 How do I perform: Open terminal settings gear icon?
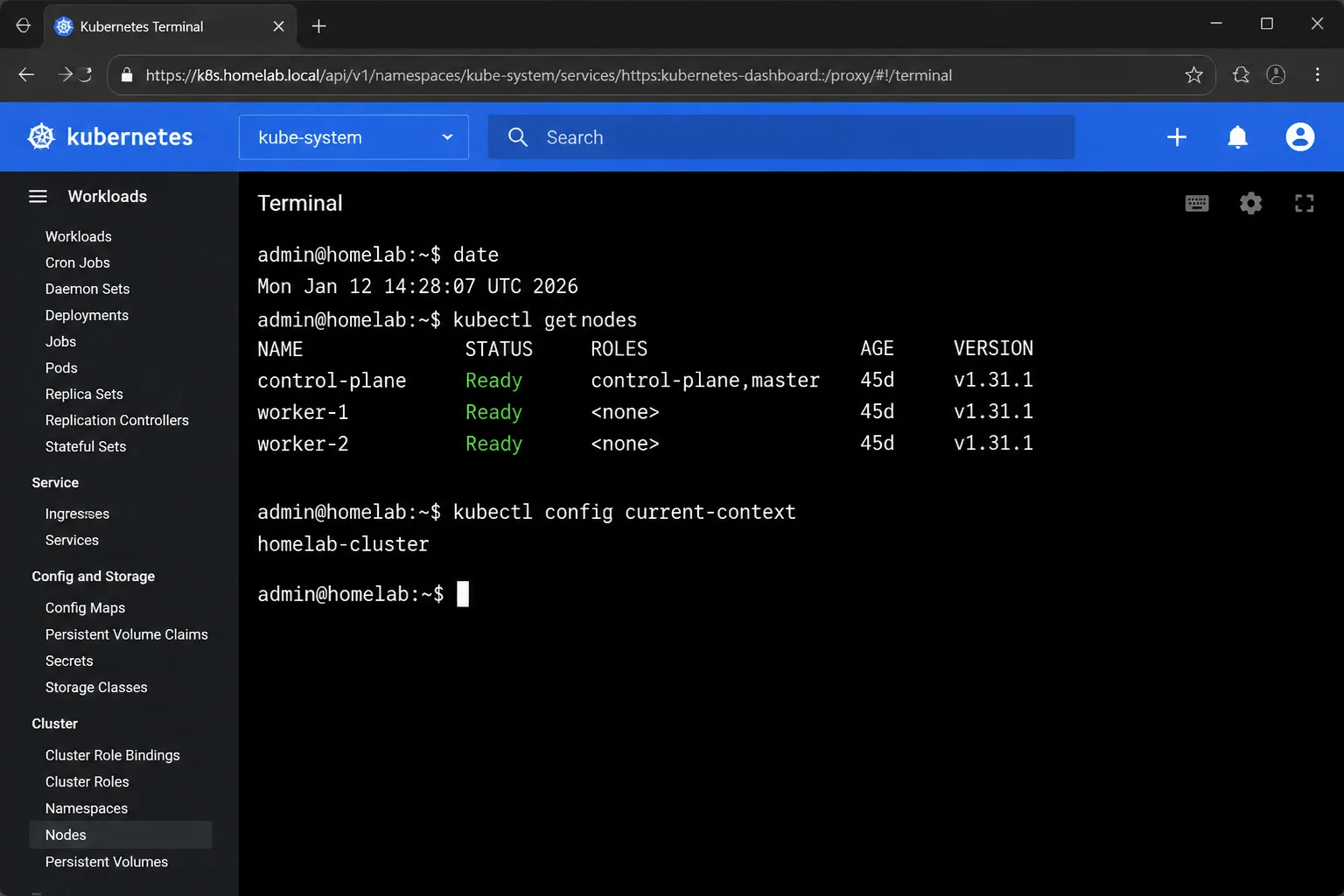click(x=1251, y=204)
